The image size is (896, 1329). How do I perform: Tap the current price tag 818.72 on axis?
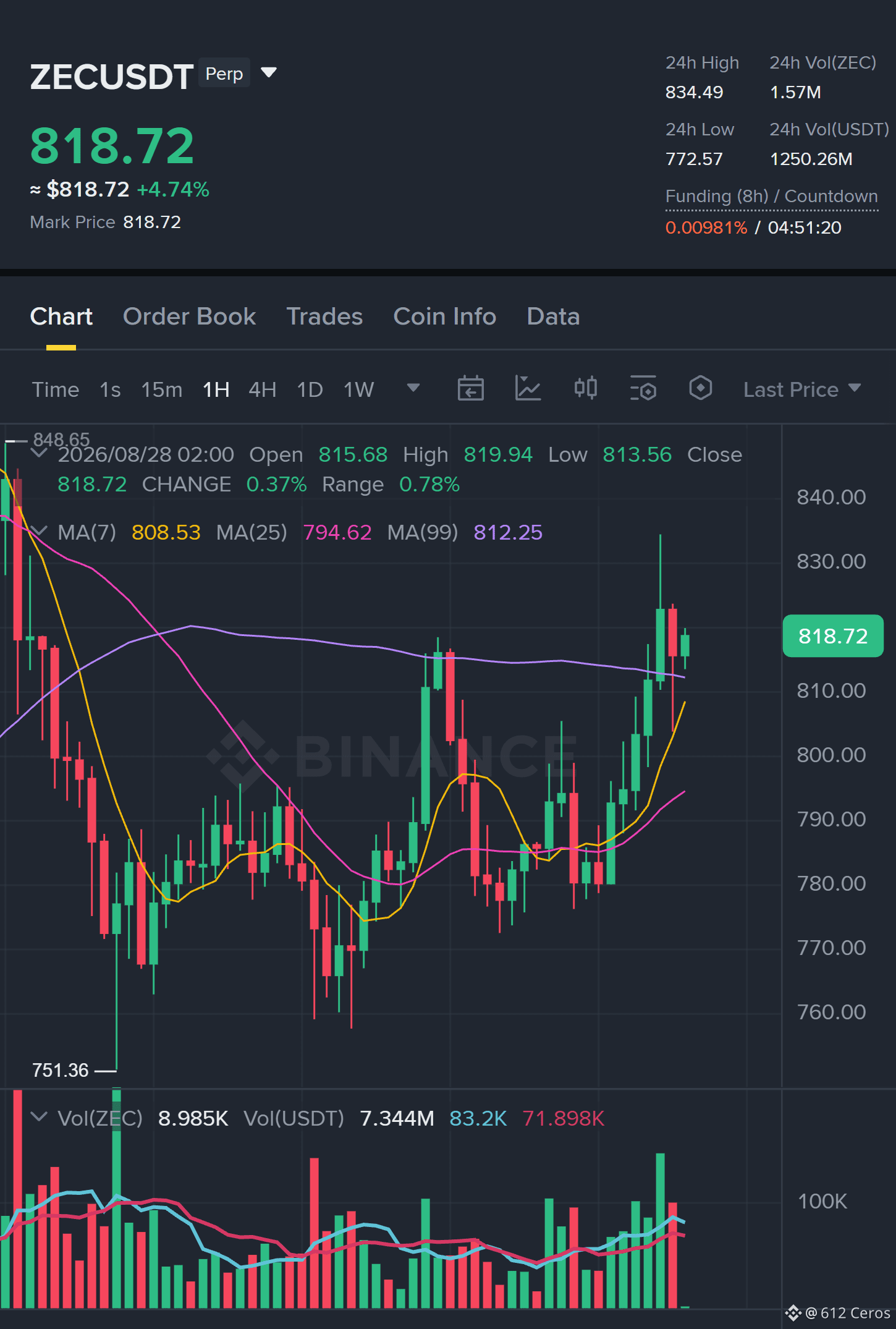click(833, 636)
